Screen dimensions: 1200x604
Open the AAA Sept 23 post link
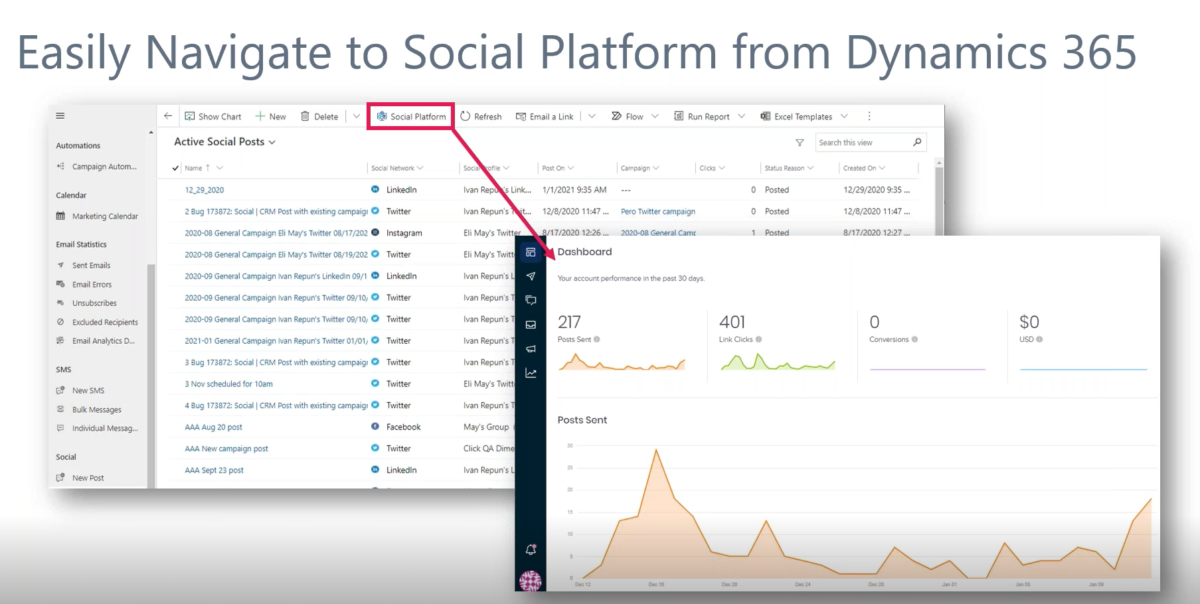[214, 470]
